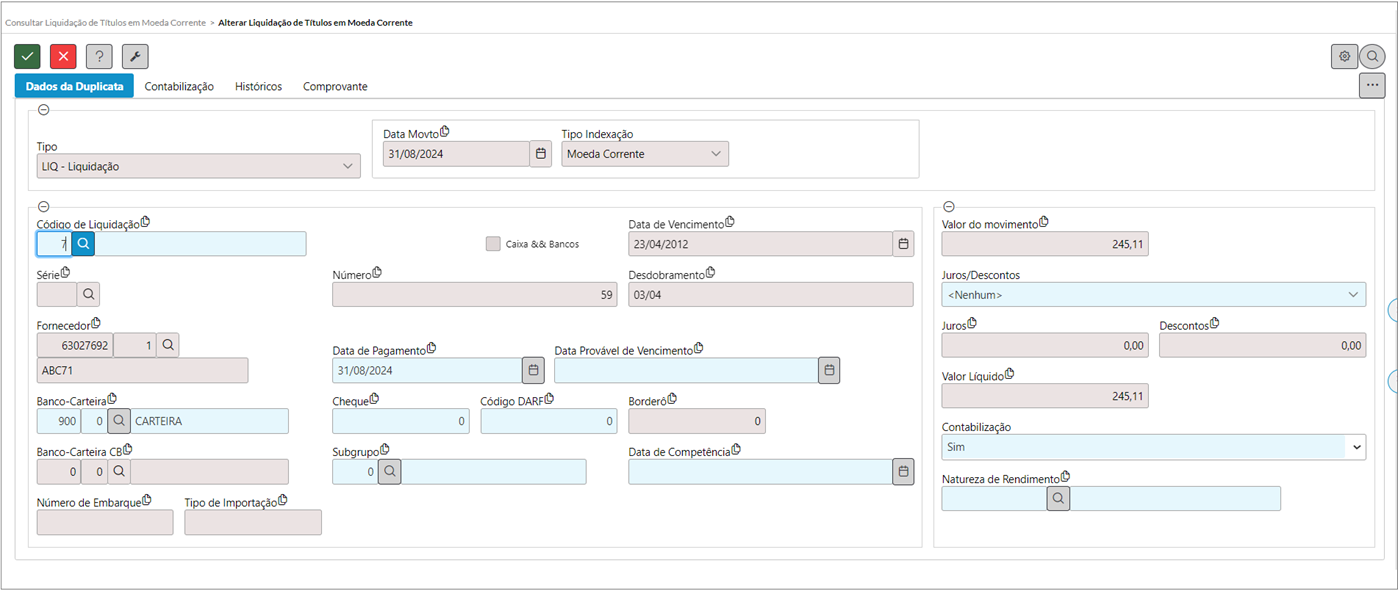The image size is (1398, 591).
Task: Click the Fornecedor name field ABC71
Action: click(x=142, y=371)
